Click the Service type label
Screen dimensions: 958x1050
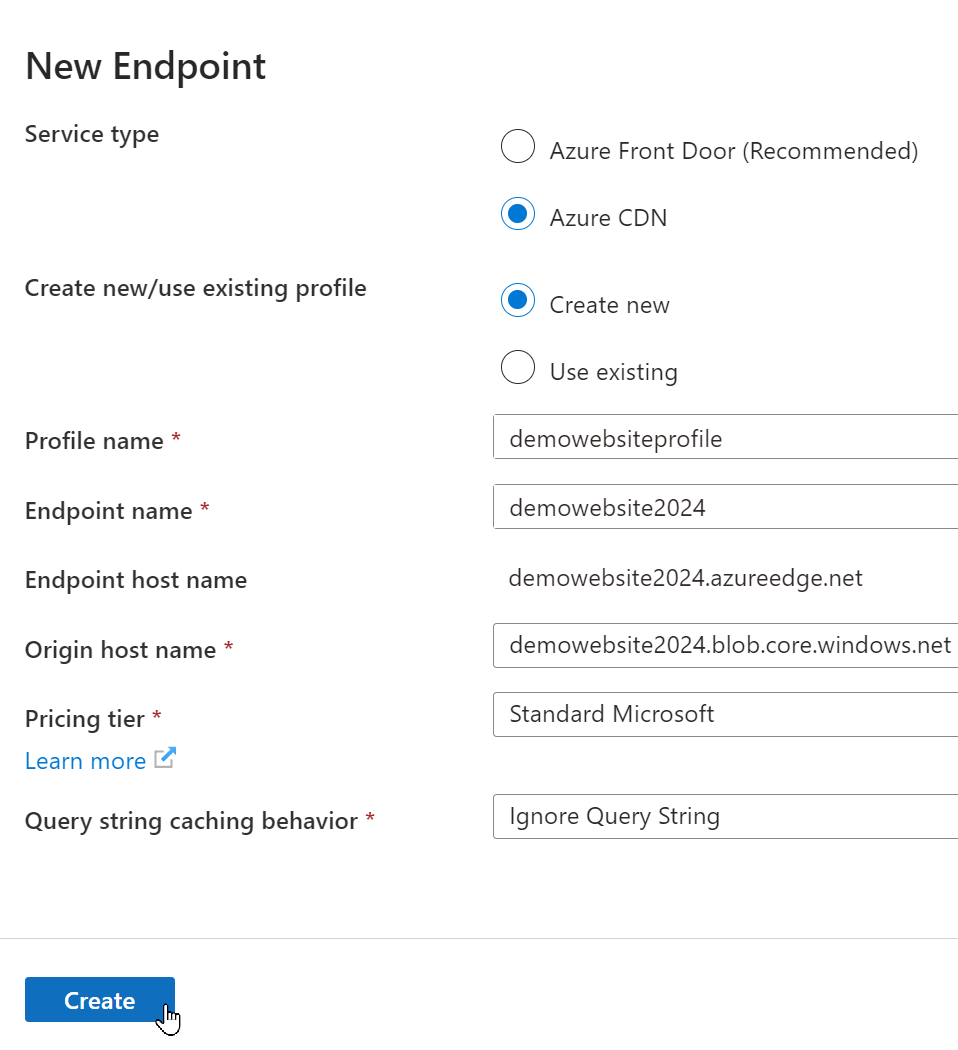pyautogui.click(x=92, y=134)
